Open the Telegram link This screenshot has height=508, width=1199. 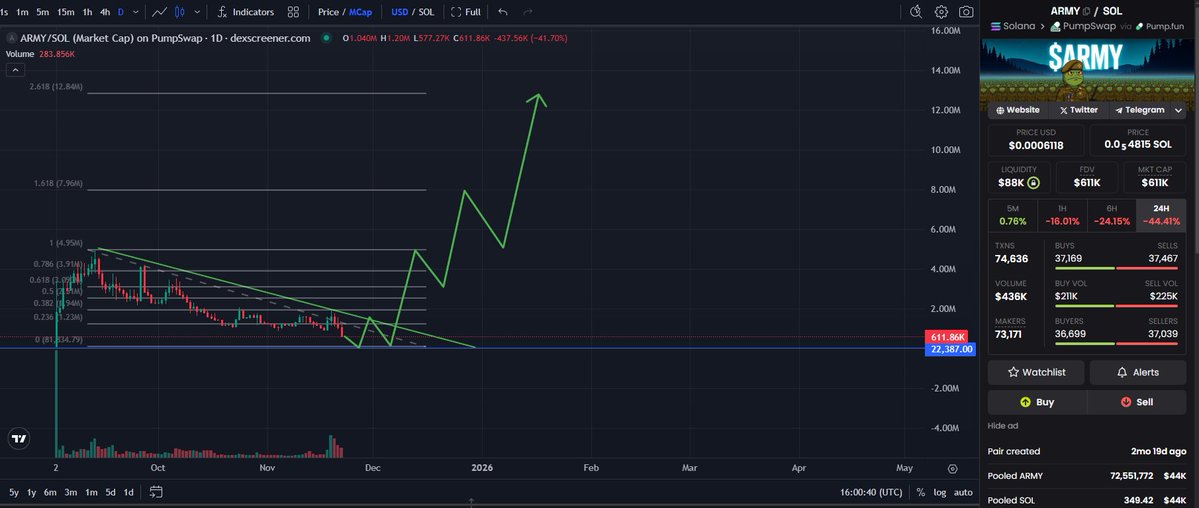point(1138,110)
